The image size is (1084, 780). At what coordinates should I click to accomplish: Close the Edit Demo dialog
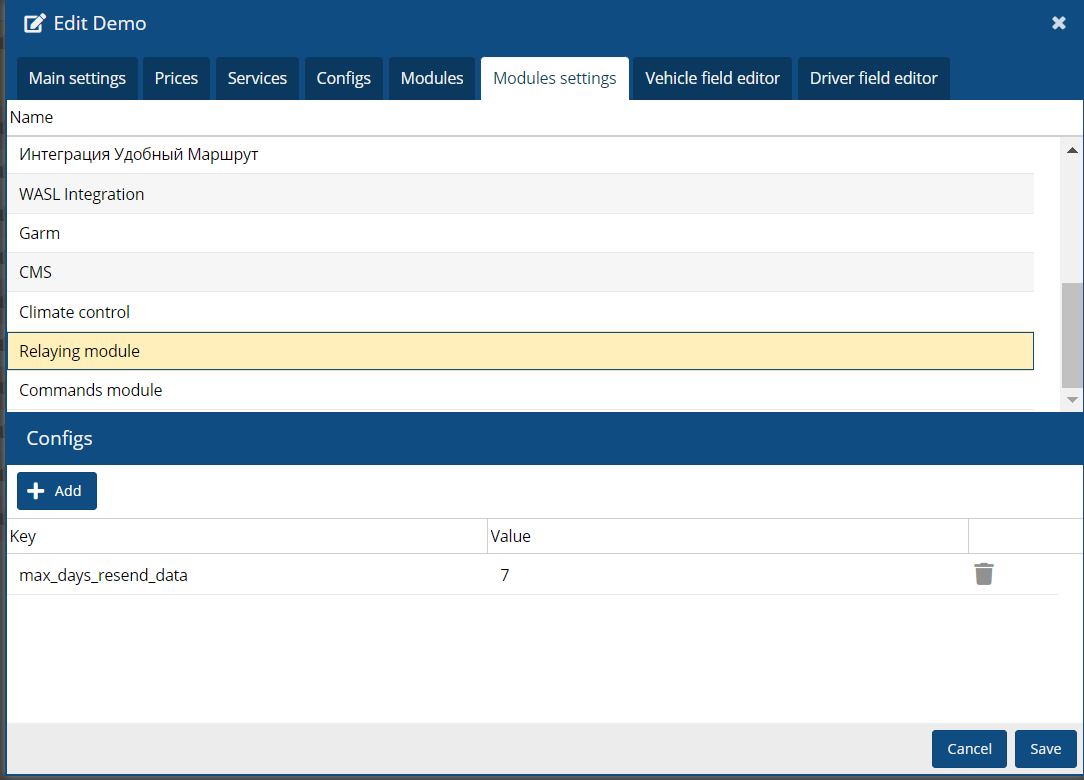point(1059,23)
